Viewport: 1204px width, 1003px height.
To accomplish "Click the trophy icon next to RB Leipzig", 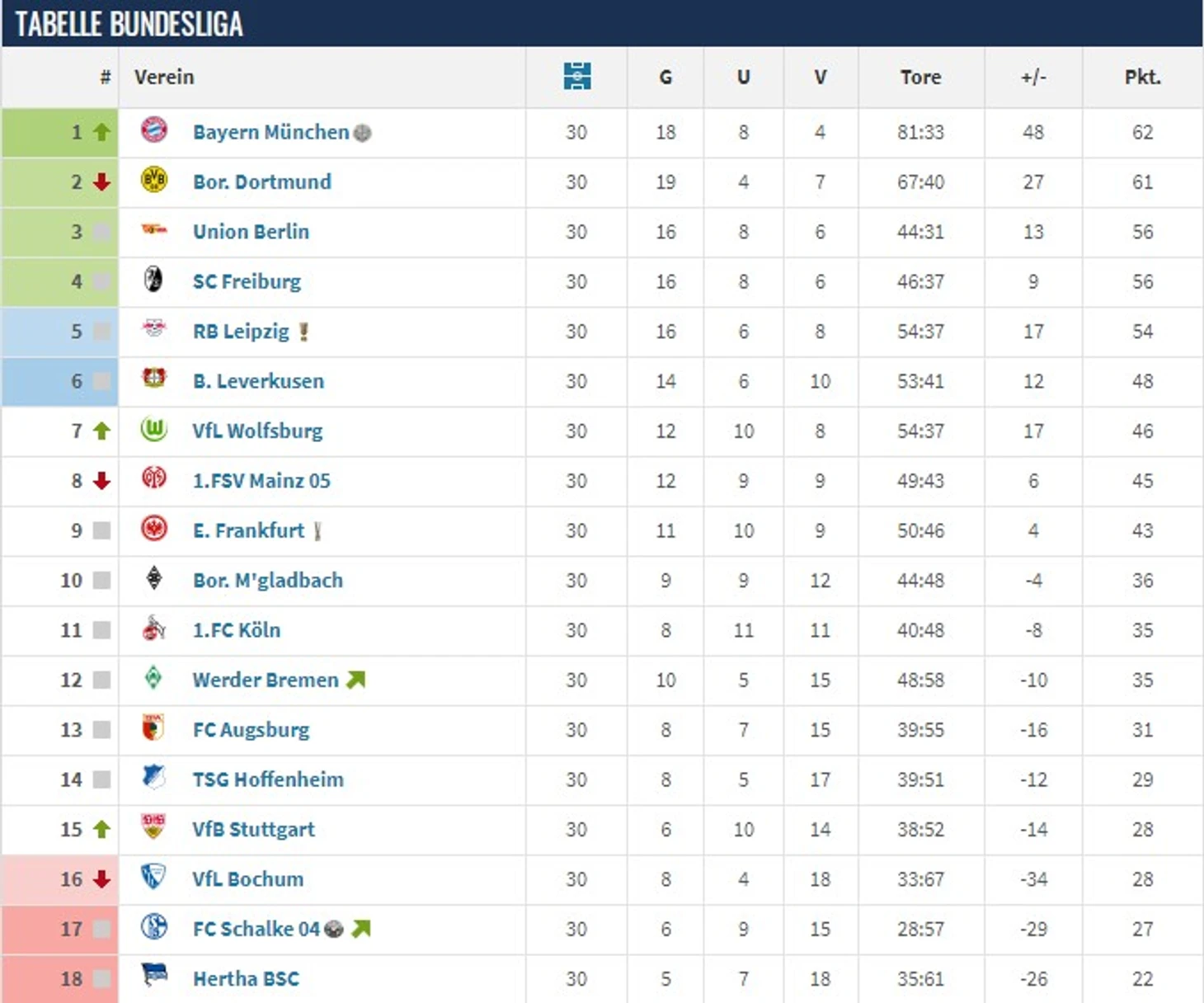I will (x=303, y=332).
